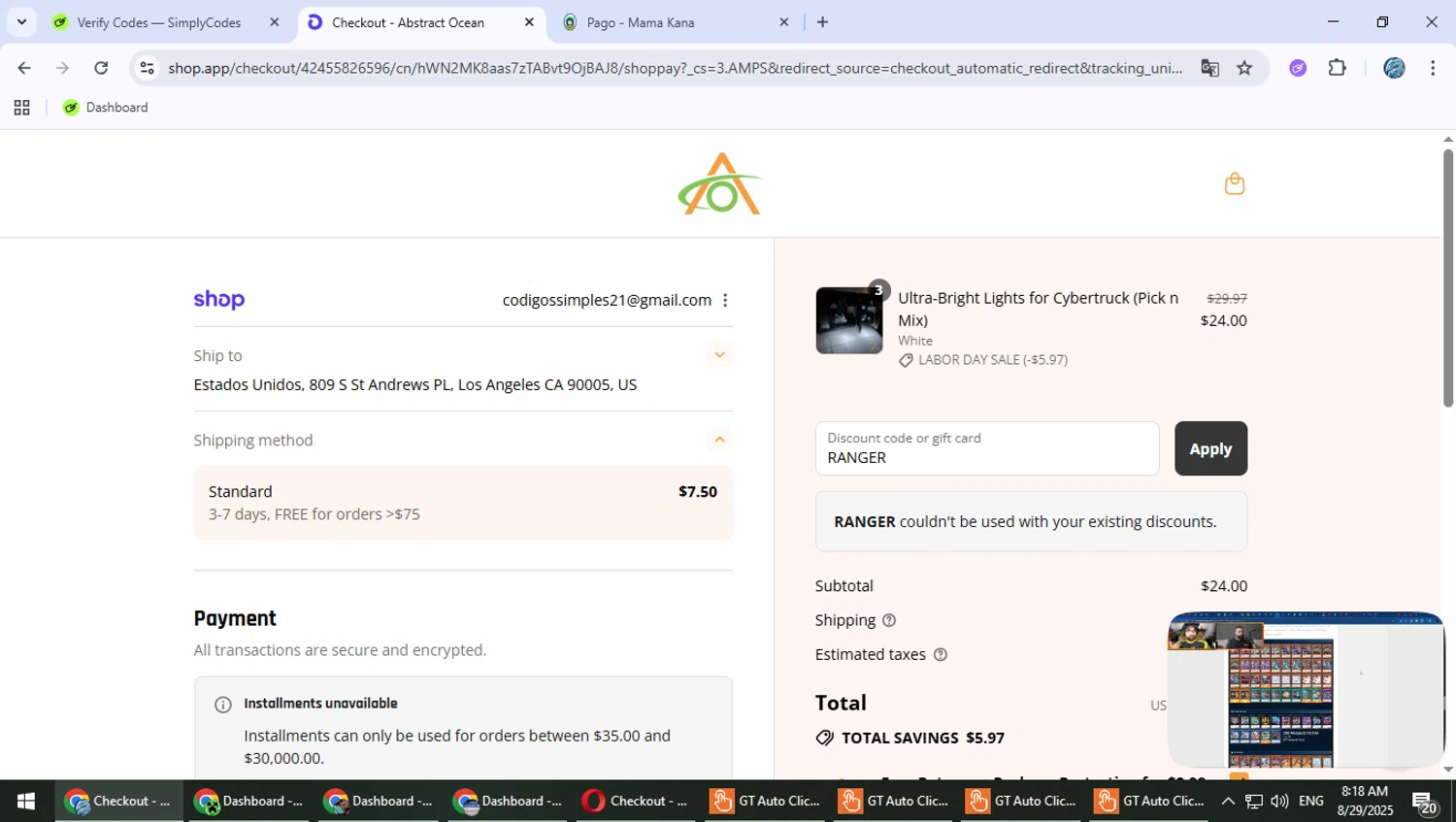The image size is (1456, 822).
Task: Go back to previous page
Action: (24, 68)
